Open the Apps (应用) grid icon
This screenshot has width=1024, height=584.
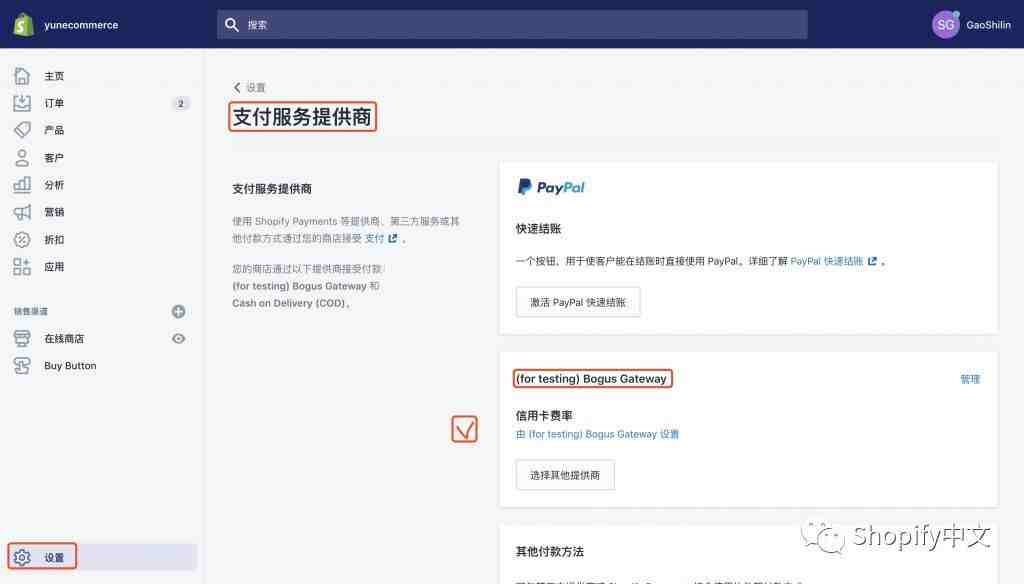(x=22, y=267)
